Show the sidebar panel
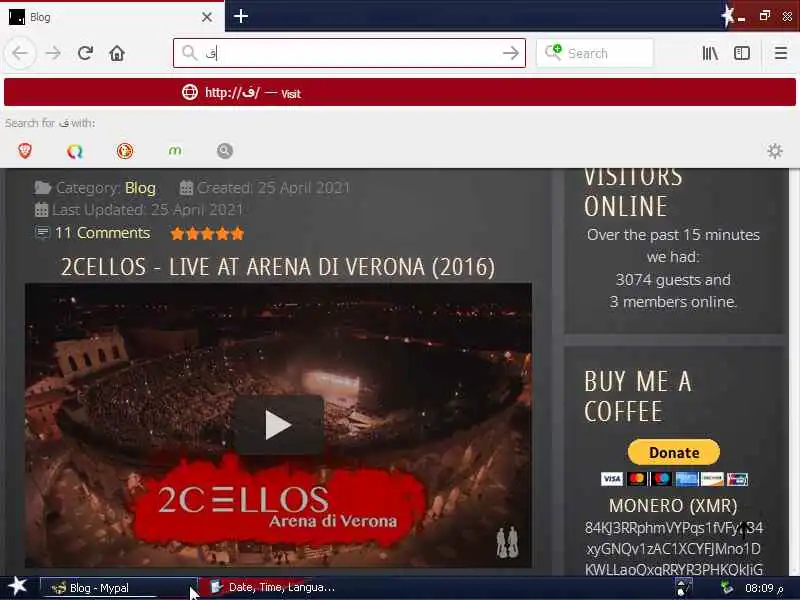 pyautogui.click(x=741, y=53)
